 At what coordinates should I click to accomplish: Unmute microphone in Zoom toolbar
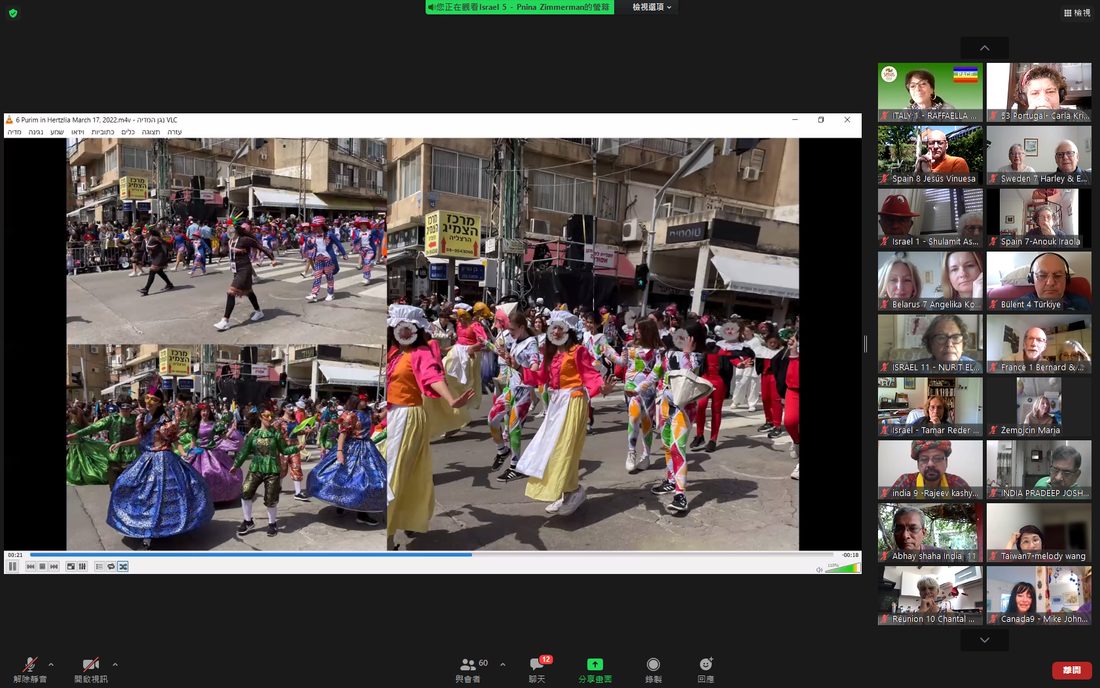click(x=29, y=670)
